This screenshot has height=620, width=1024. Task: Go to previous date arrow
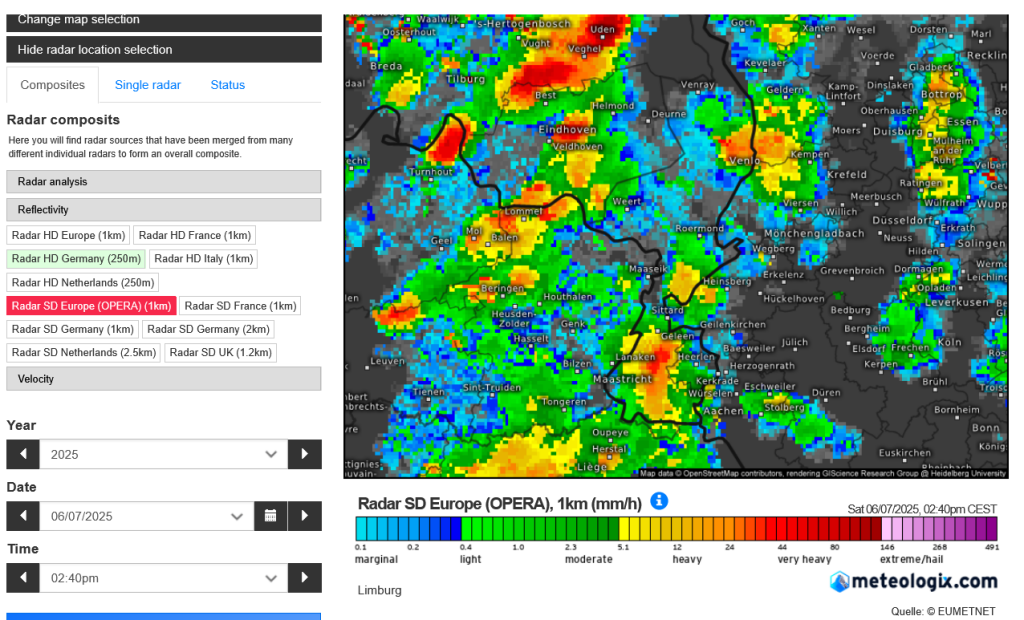[22, 516]
